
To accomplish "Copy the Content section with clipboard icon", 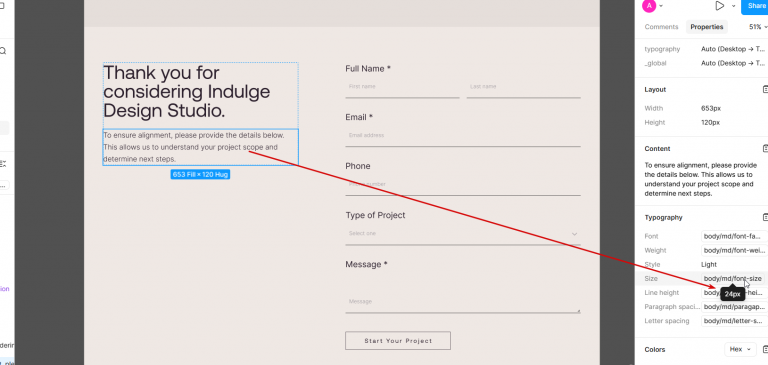I will [765, 148].
